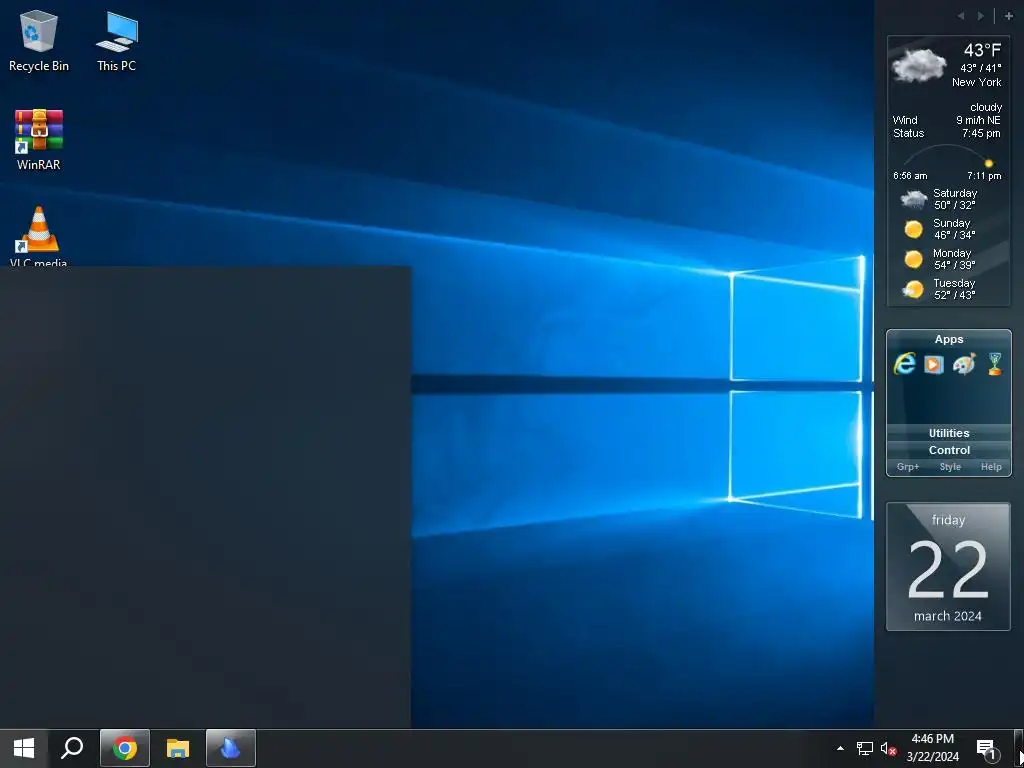Click Tuesday's partly sunny forecast icon
Screen dimensions: 1024x768
(x=913, y=289)
